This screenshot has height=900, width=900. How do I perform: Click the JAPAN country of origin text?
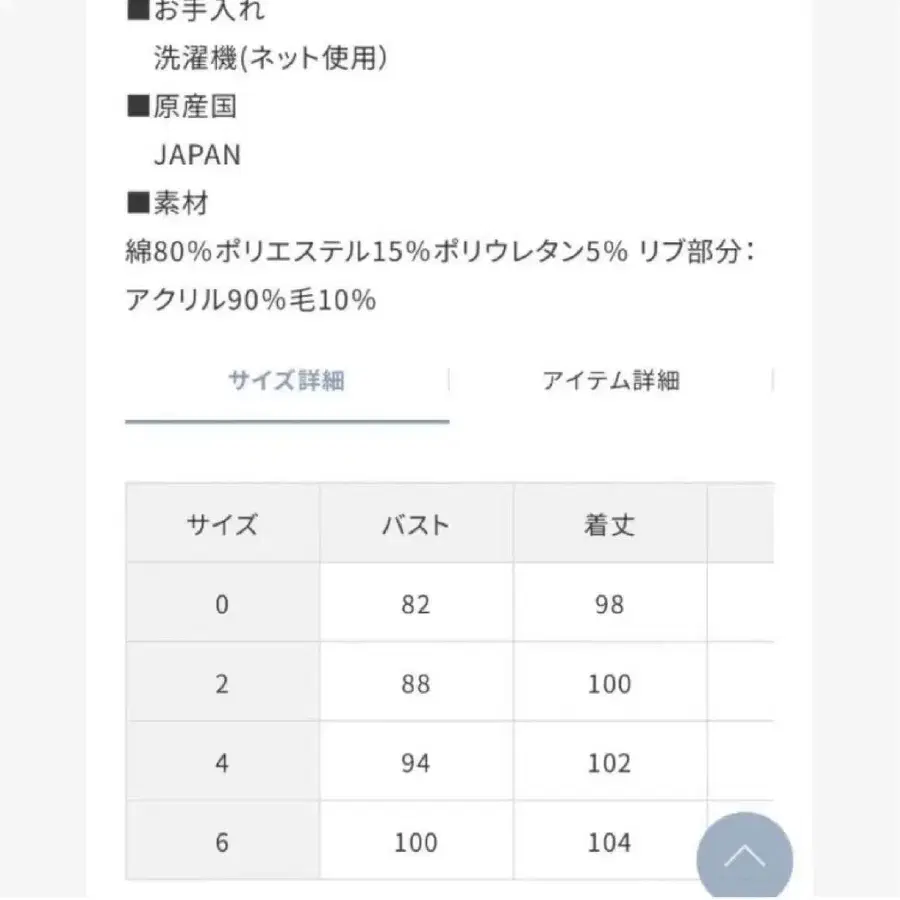pyautogui.click(x=197, y=155)
